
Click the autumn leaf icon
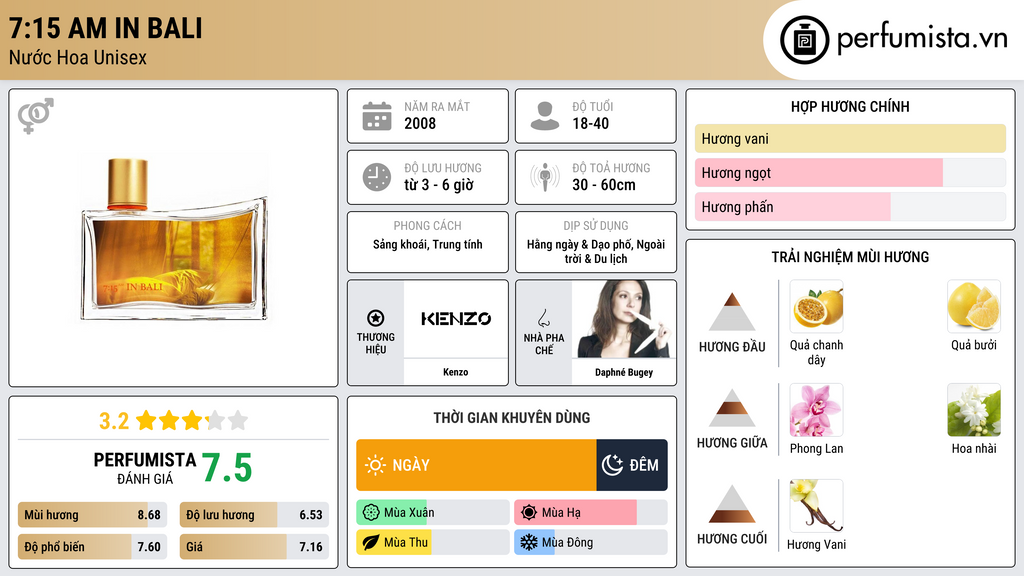(371, 543)
